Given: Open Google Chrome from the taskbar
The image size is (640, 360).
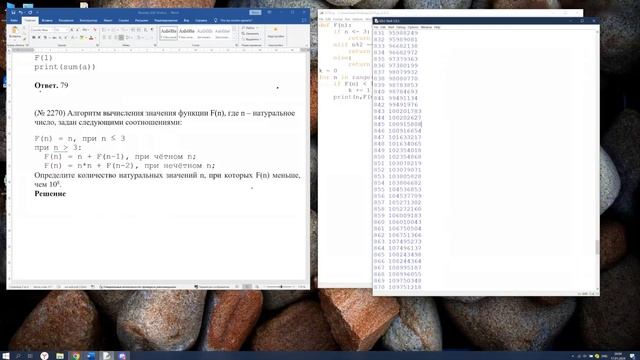Looking at the screenshot, I should coord(76,356).
